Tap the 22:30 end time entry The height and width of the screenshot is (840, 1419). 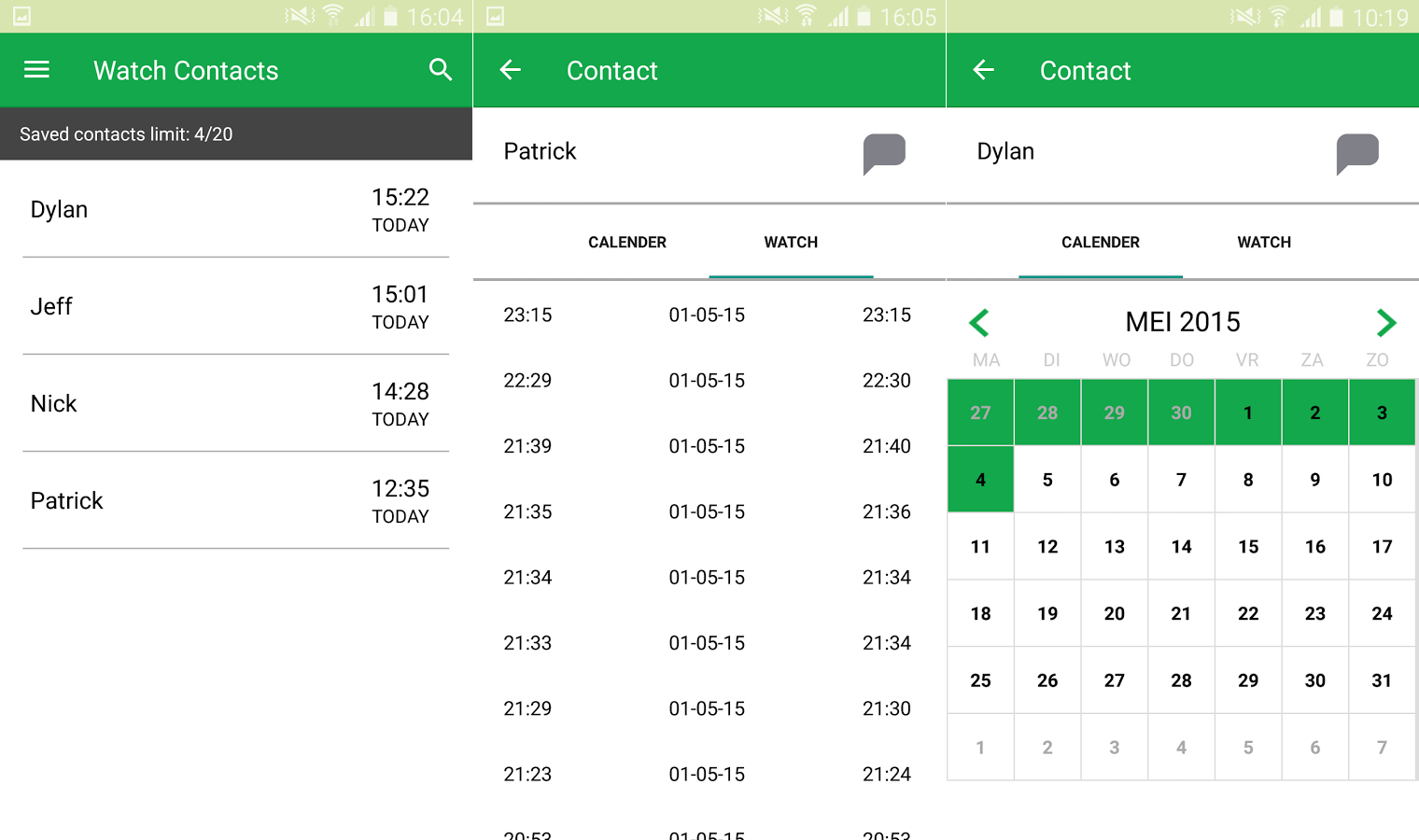[x=887, y=381]
